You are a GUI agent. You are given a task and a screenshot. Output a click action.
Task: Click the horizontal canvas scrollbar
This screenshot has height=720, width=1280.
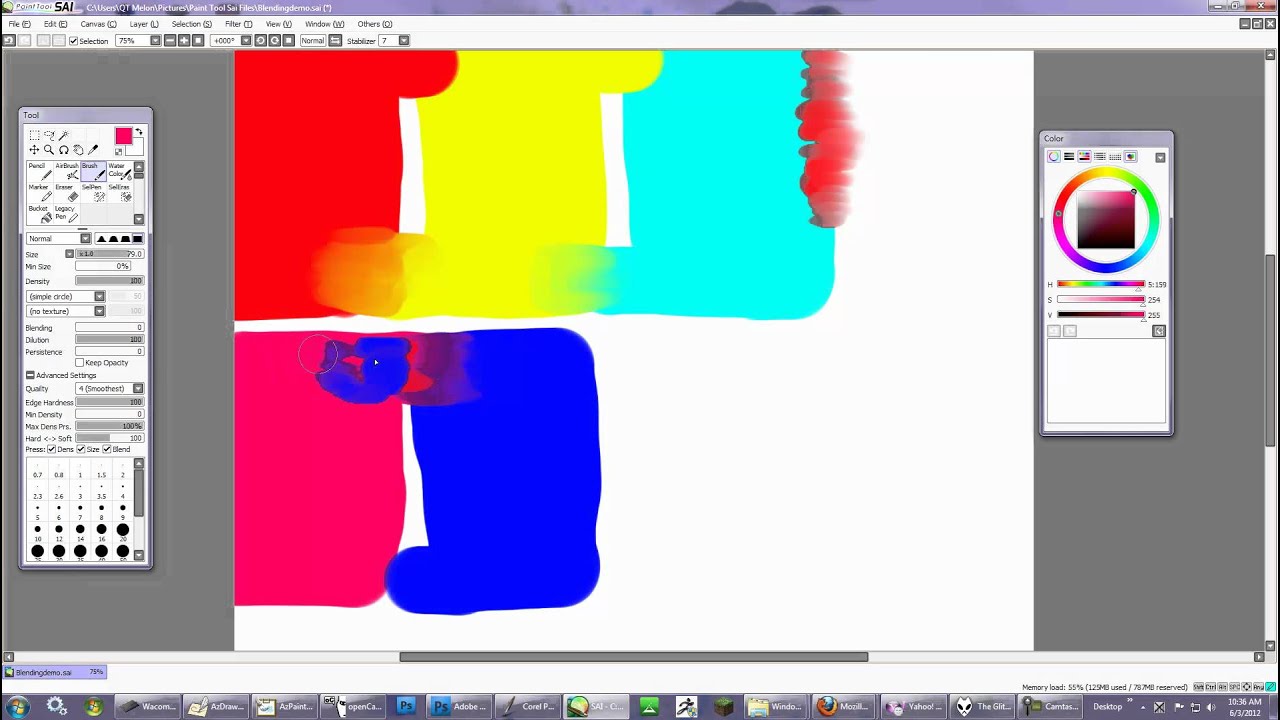tap(634, 657)
